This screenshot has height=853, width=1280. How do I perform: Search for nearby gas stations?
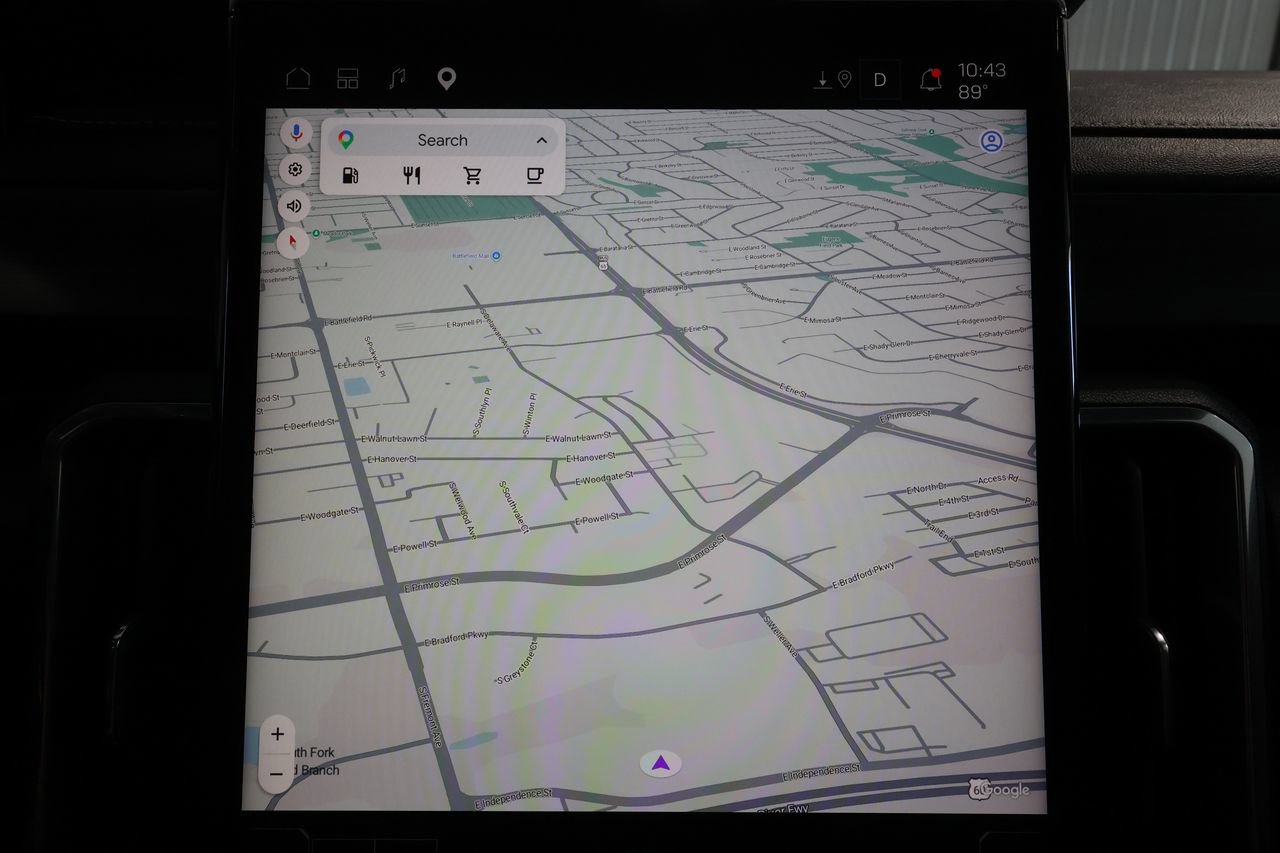coord(350,176)
